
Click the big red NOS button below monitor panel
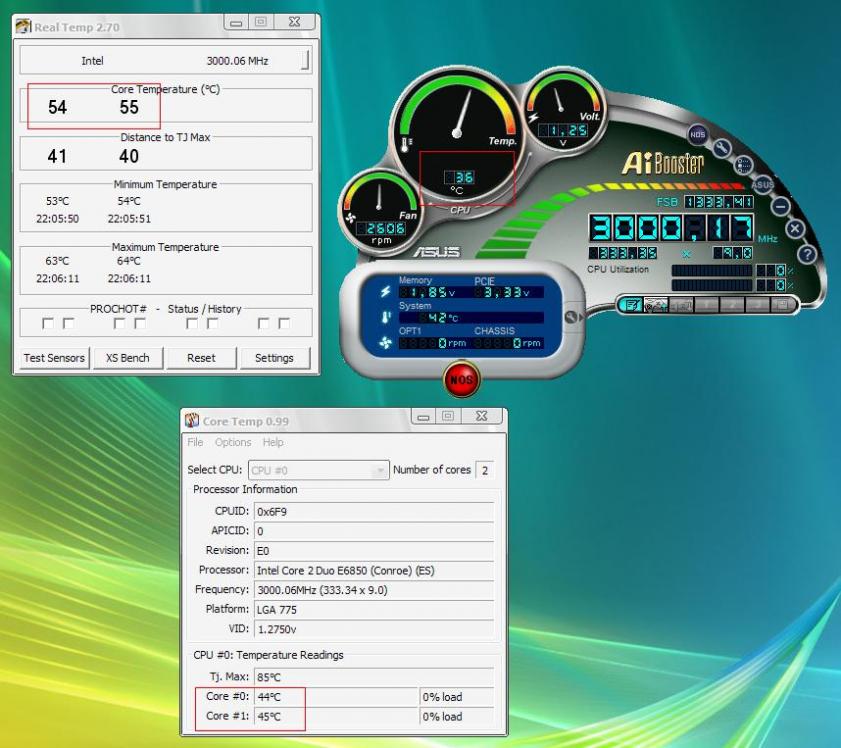click(x=461, y=379)
